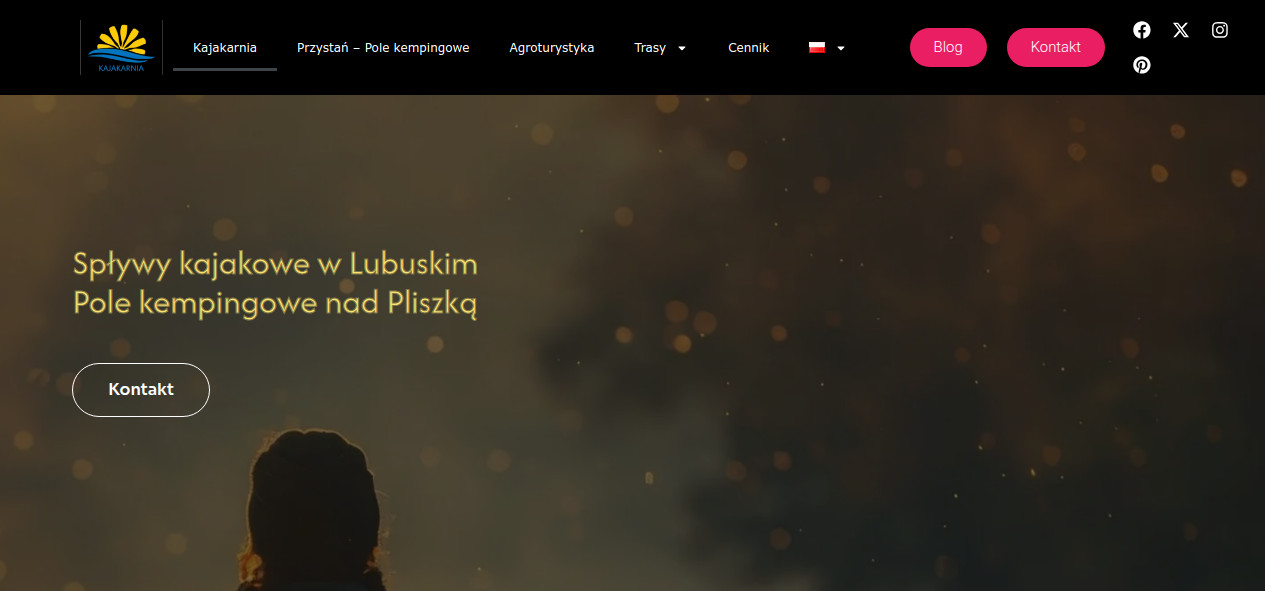The height and width of the screenshot is (591, 1265).
Task: Expand the language selector arrow beside flag
Action: pyautogui.click(x=841, y=48)
